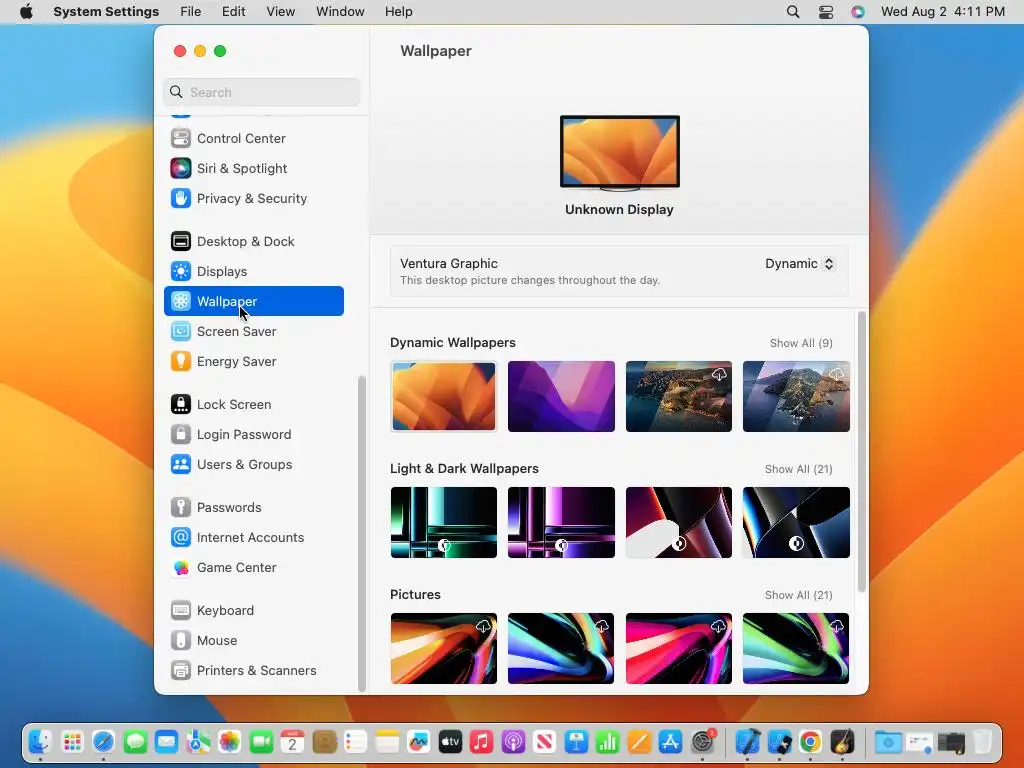Viewport: 1024px width, 768px height.
Task: Go to Internet Accounts settings
Action: click(253, 538)
